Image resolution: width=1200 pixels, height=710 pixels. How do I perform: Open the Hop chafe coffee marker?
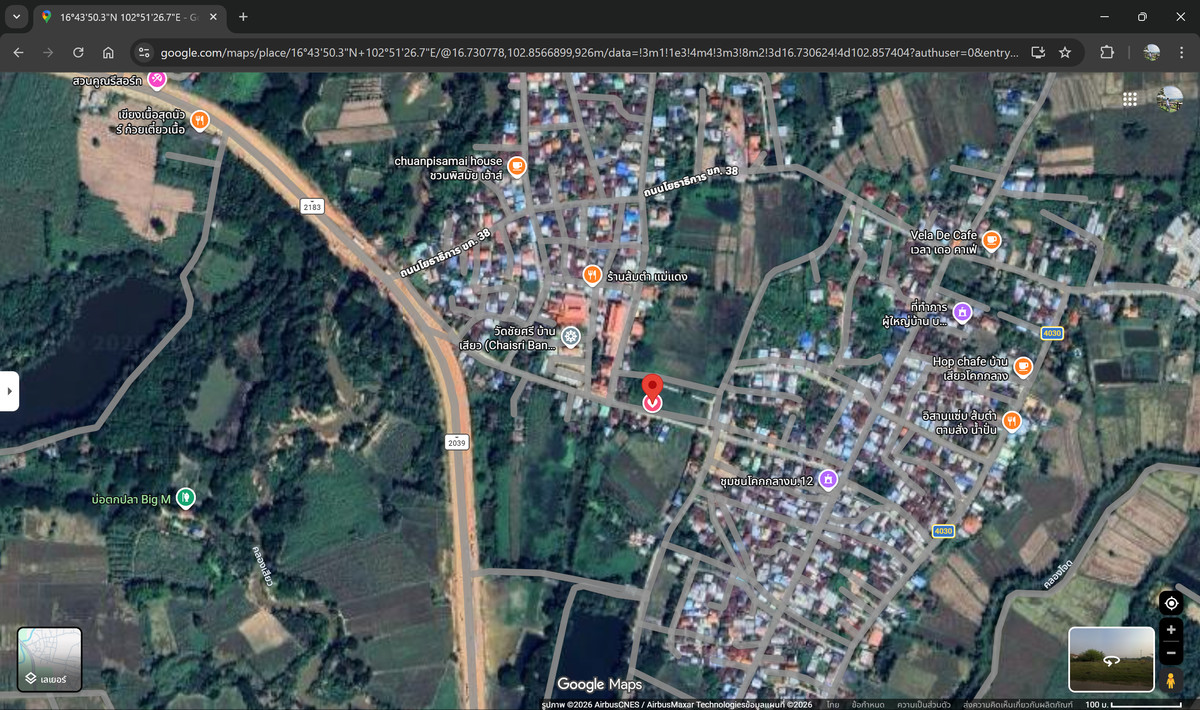point(1022,367)
